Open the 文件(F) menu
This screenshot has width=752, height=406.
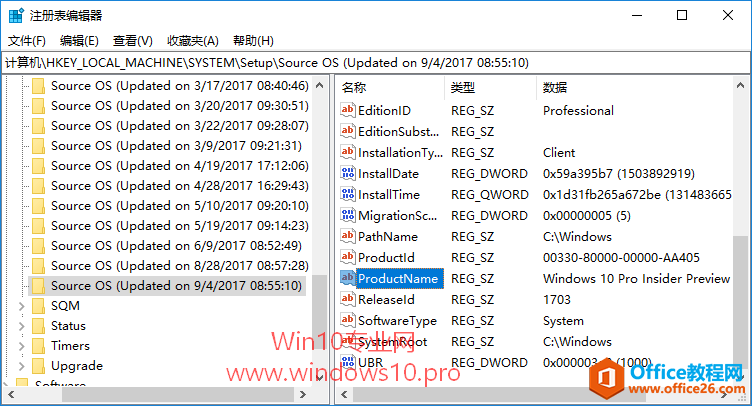point(26,41)
